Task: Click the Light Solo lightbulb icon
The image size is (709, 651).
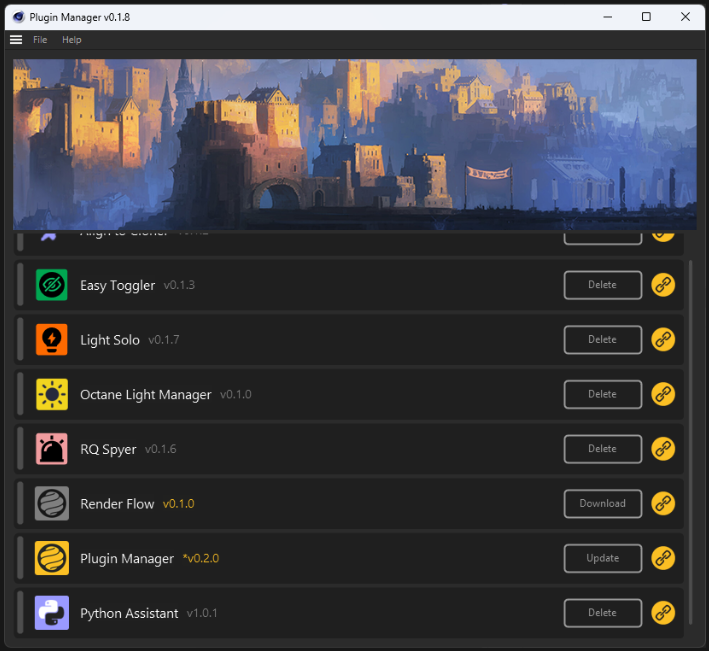Action: coord(52,340)
